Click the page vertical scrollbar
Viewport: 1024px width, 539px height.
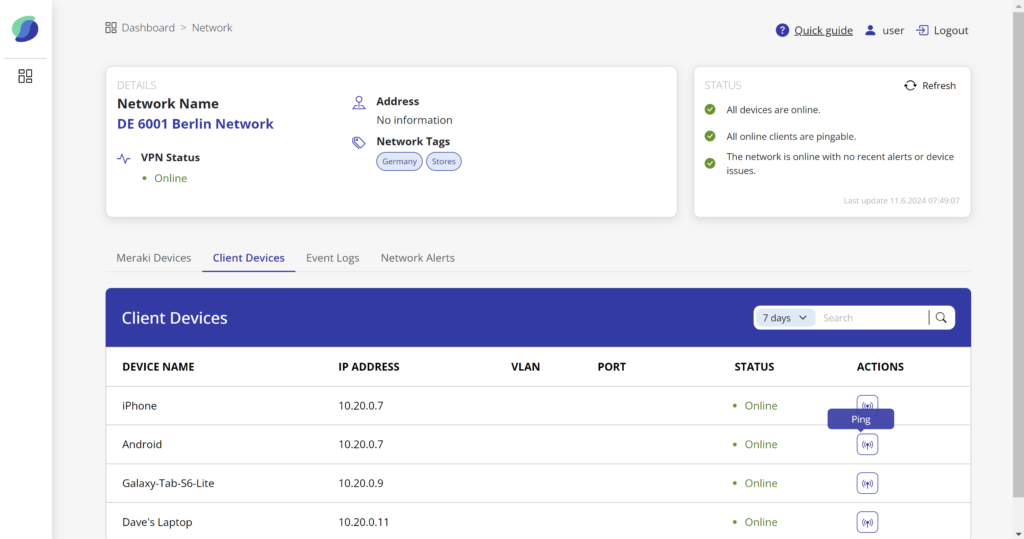click(x=1018, y=255)
